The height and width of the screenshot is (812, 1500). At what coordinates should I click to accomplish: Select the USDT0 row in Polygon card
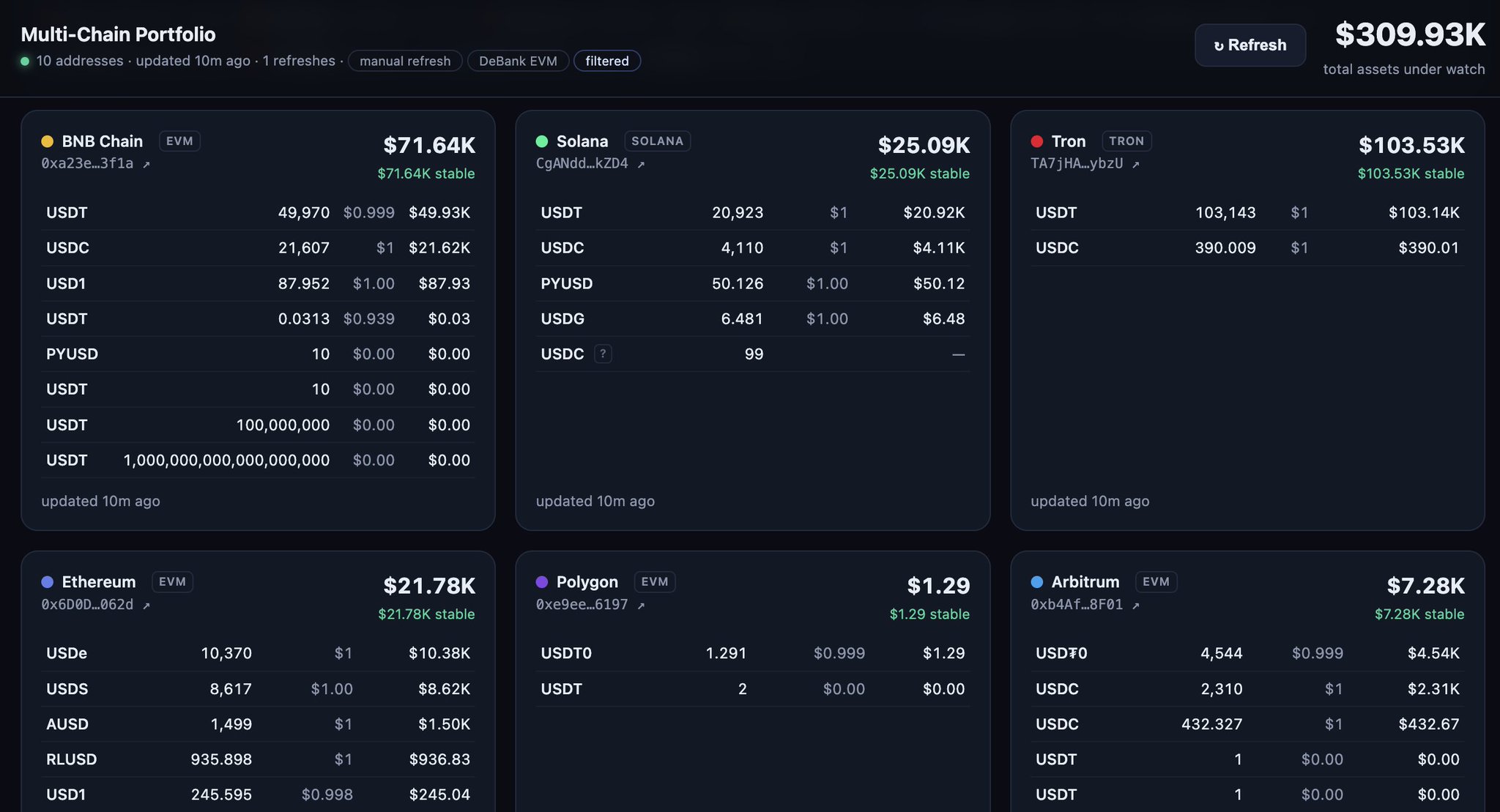[x=753, y=654]
